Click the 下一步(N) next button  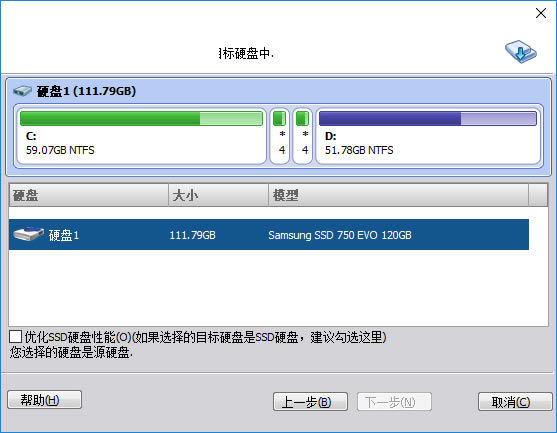point(394,402)
